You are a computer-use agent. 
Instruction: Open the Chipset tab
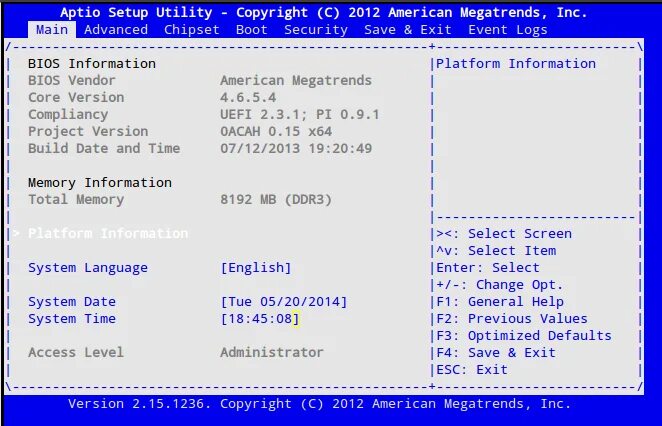(x=192, y=30)
